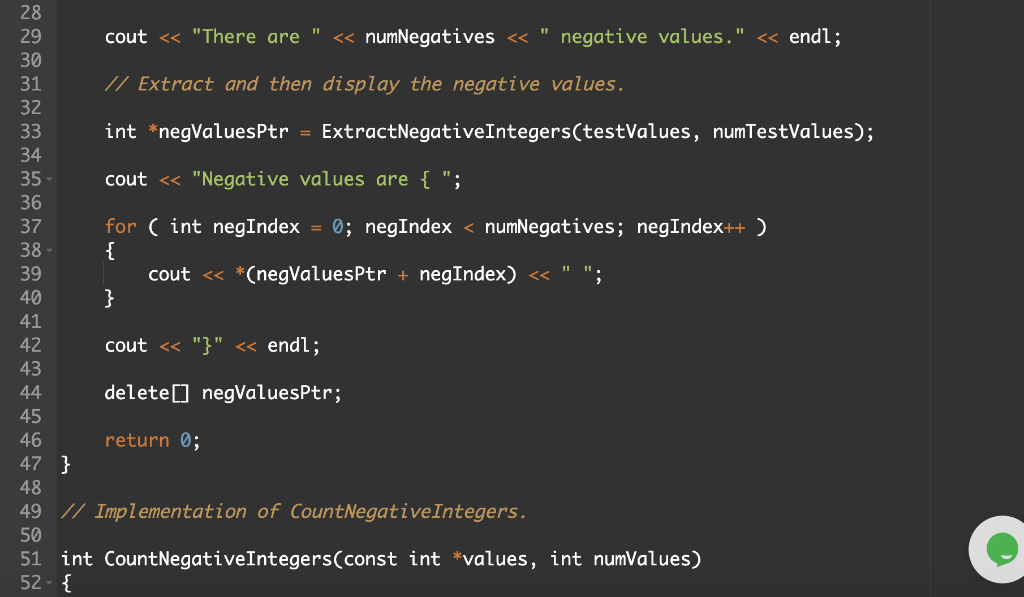Click 'endl' on line 42
The image size is (1024, 597).
[x=289, y=346]
